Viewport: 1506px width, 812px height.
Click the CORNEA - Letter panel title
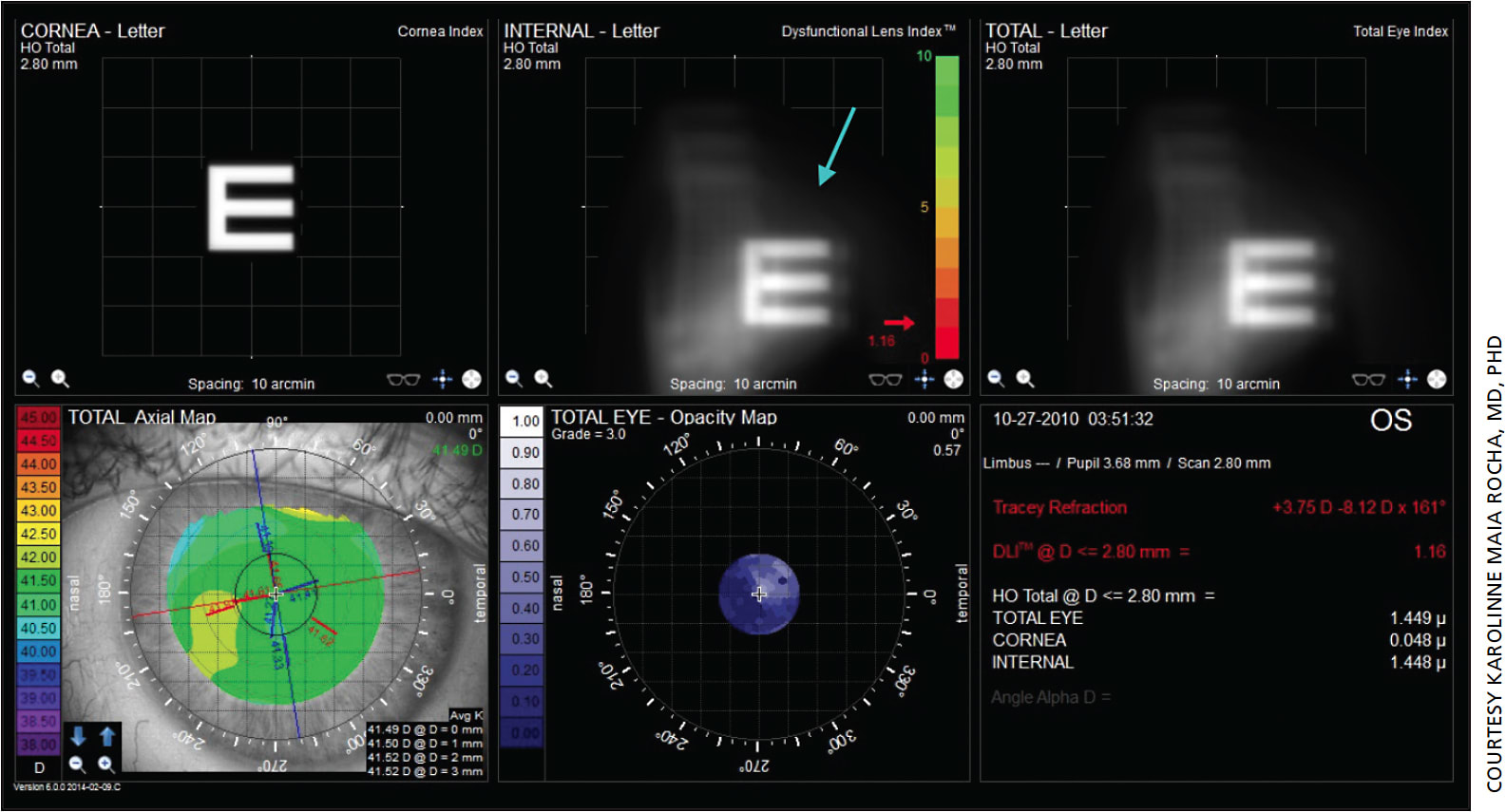92,30
